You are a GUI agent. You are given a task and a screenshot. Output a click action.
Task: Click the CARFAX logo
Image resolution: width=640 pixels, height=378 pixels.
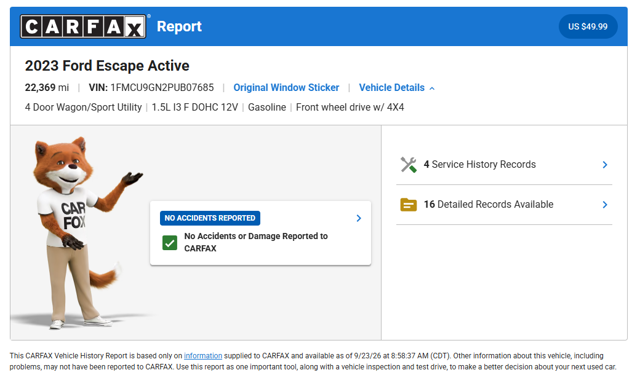click(83, 27)
